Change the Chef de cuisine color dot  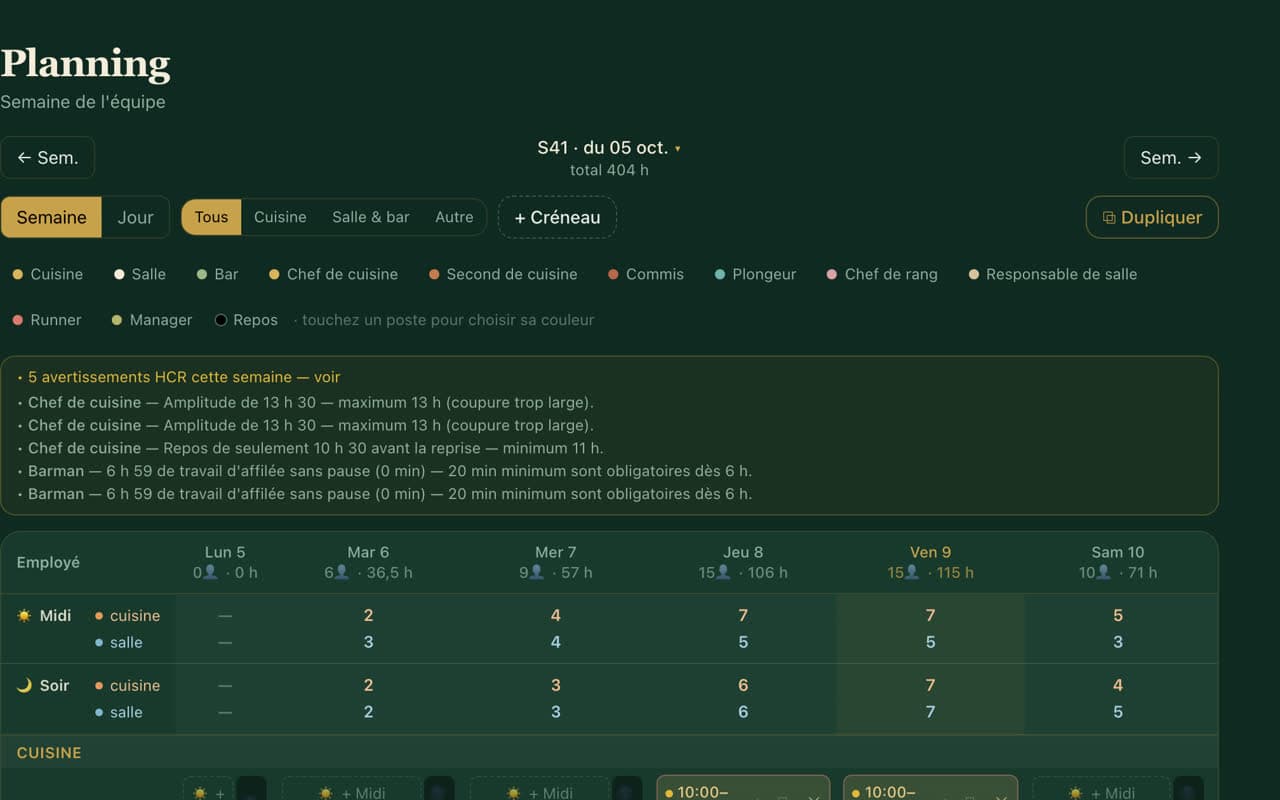pyautogui.click(x=274, y=274)
